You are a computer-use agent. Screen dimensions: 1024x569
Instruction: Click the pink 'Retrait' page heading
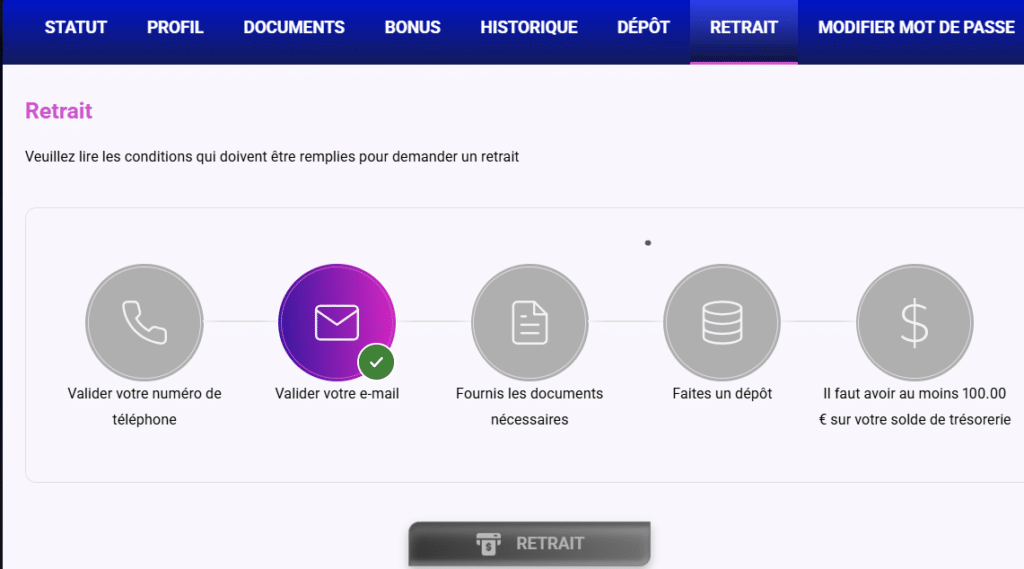[59, 111]
